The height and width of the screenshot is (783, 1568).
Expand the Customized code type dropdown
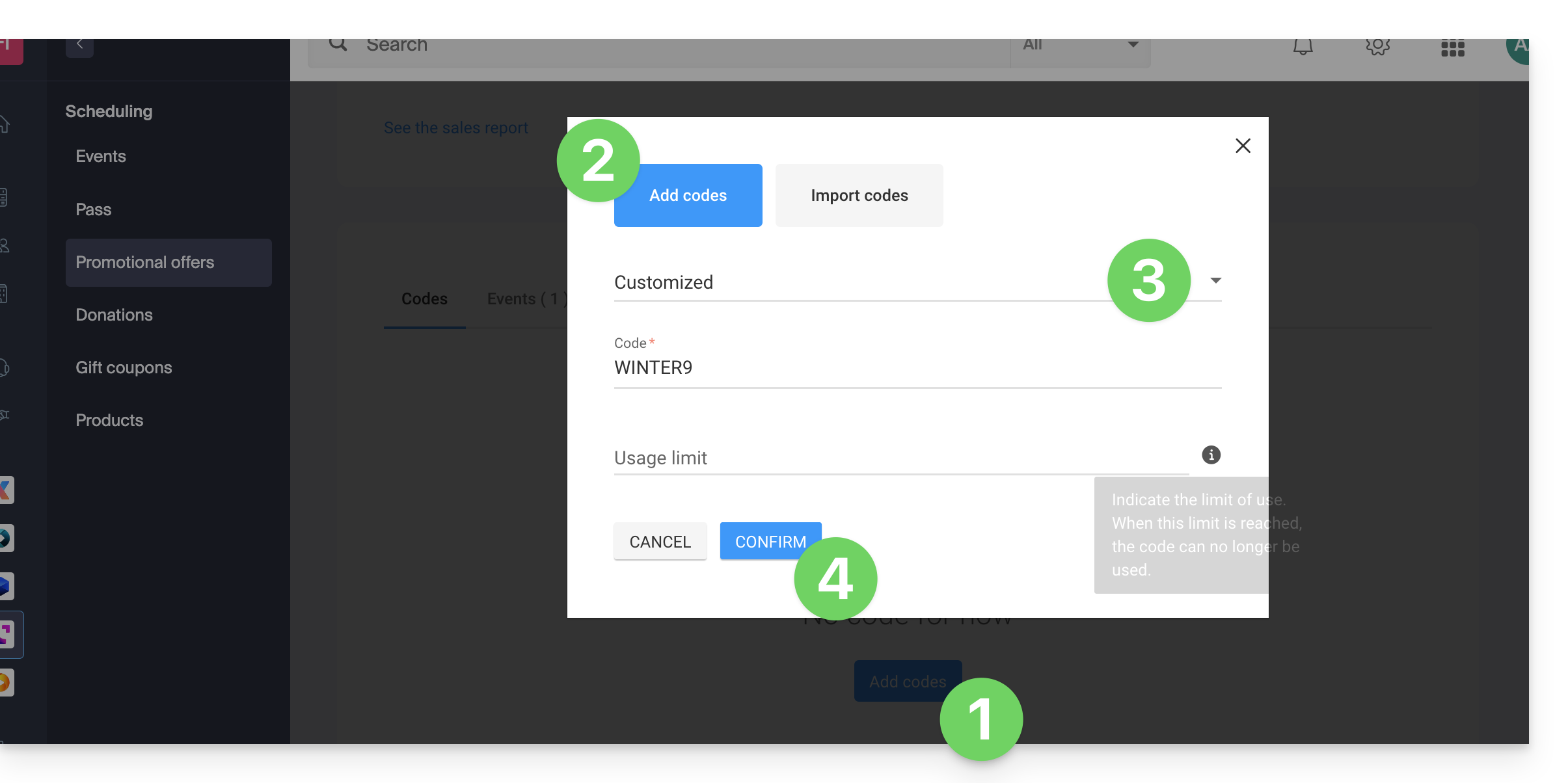tap(1215, 281)
